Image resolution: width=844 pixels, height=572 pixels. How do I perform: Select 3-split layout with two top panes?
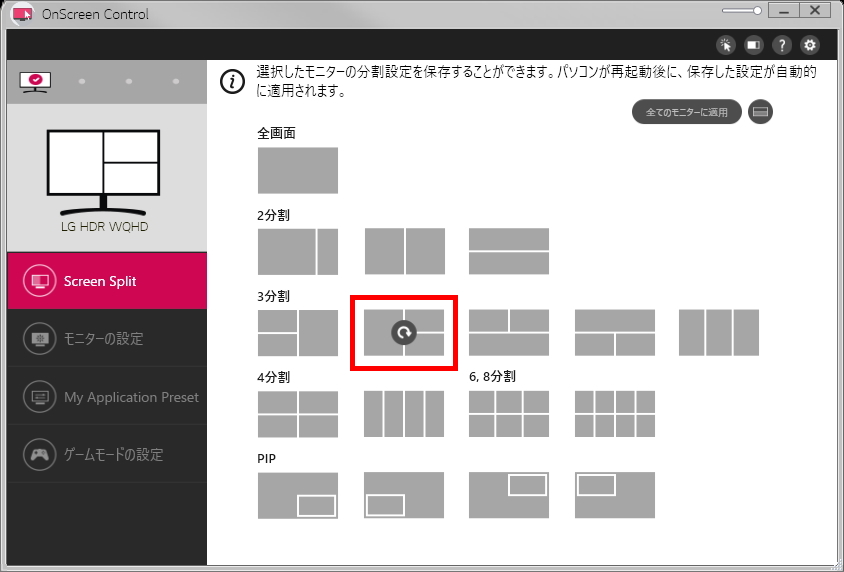pos(509,333)
